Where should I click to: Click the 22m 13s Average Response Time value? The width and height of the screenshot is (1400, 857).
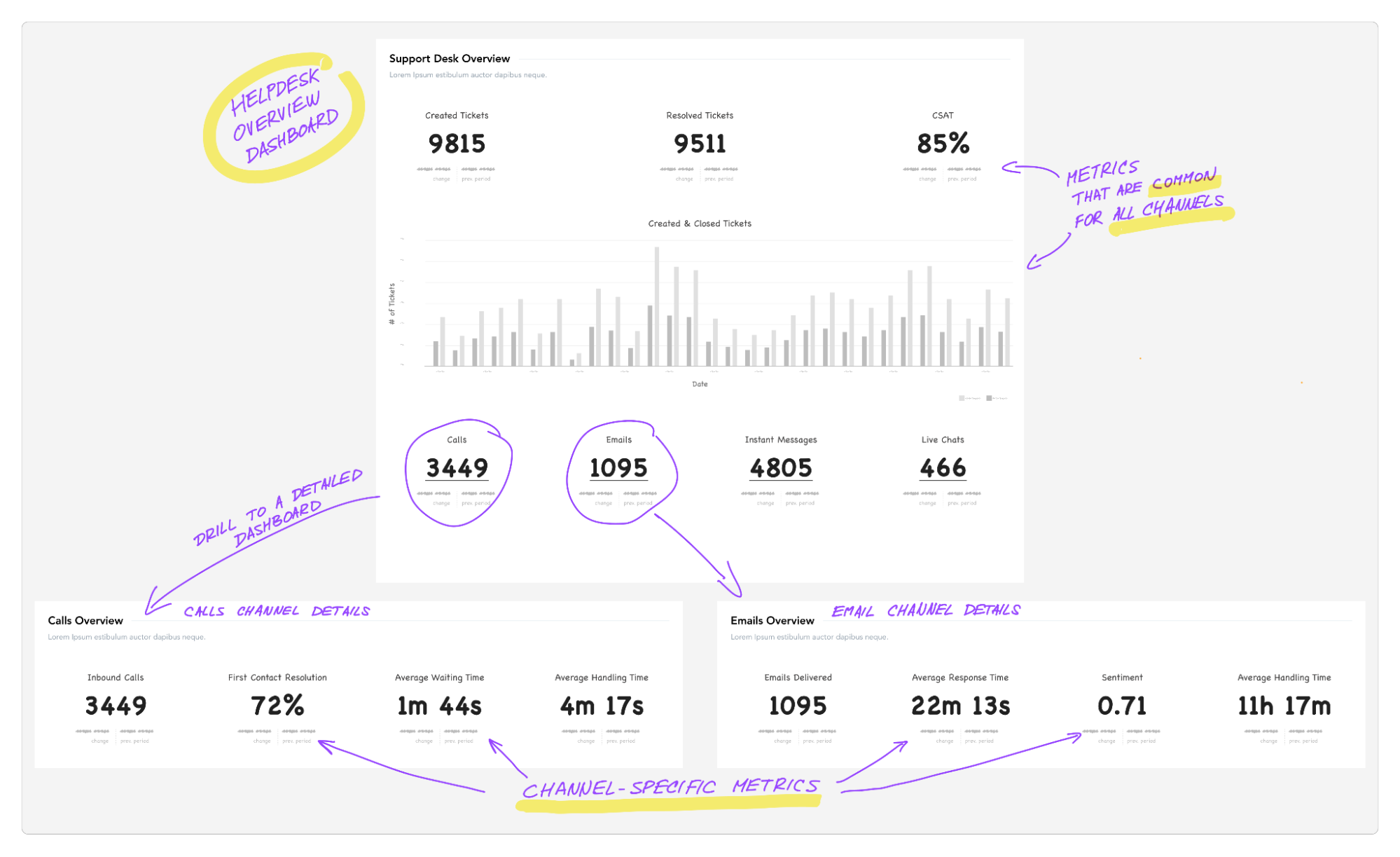pyautogui.click(x=960, y=706)
